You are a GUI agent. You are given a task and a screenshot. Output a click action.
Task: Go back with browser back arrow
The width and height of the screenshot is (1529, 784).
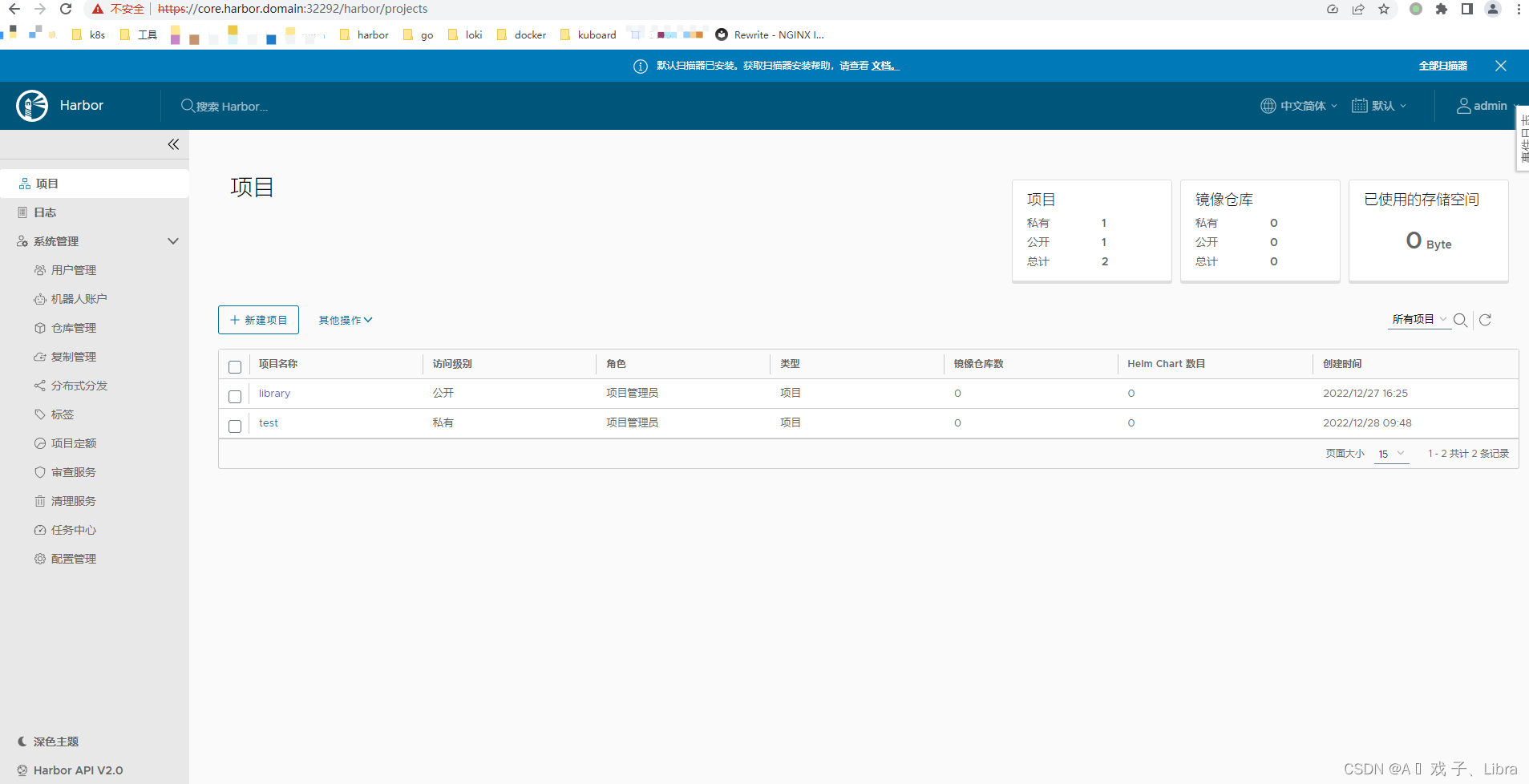14,9
